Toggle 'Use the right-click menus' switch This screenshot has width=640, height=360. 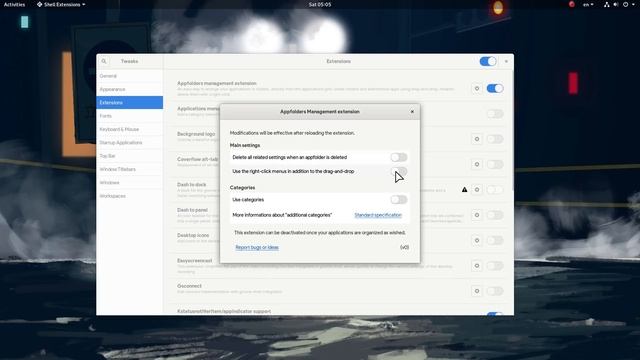pos(399,171)
